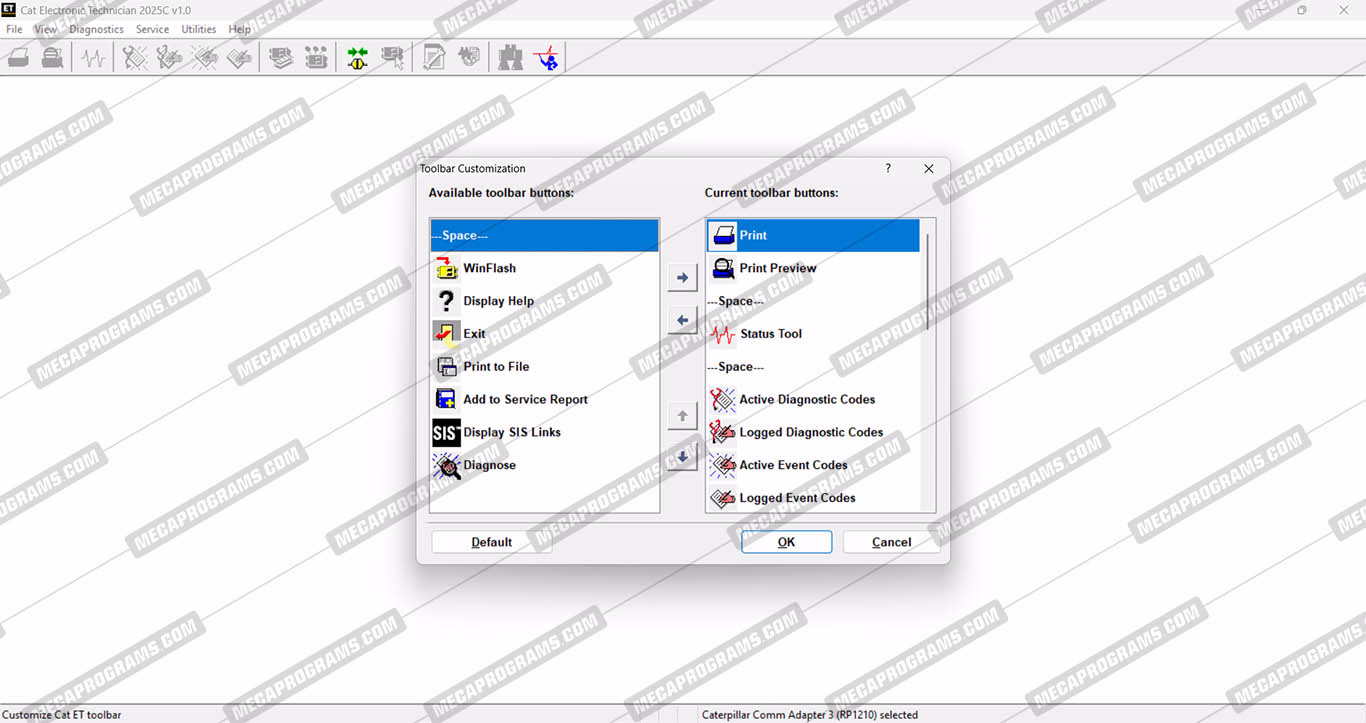The image size is (1366, 723).
Task: Select Add to Service Report item
Action: [x=524, y=400]
